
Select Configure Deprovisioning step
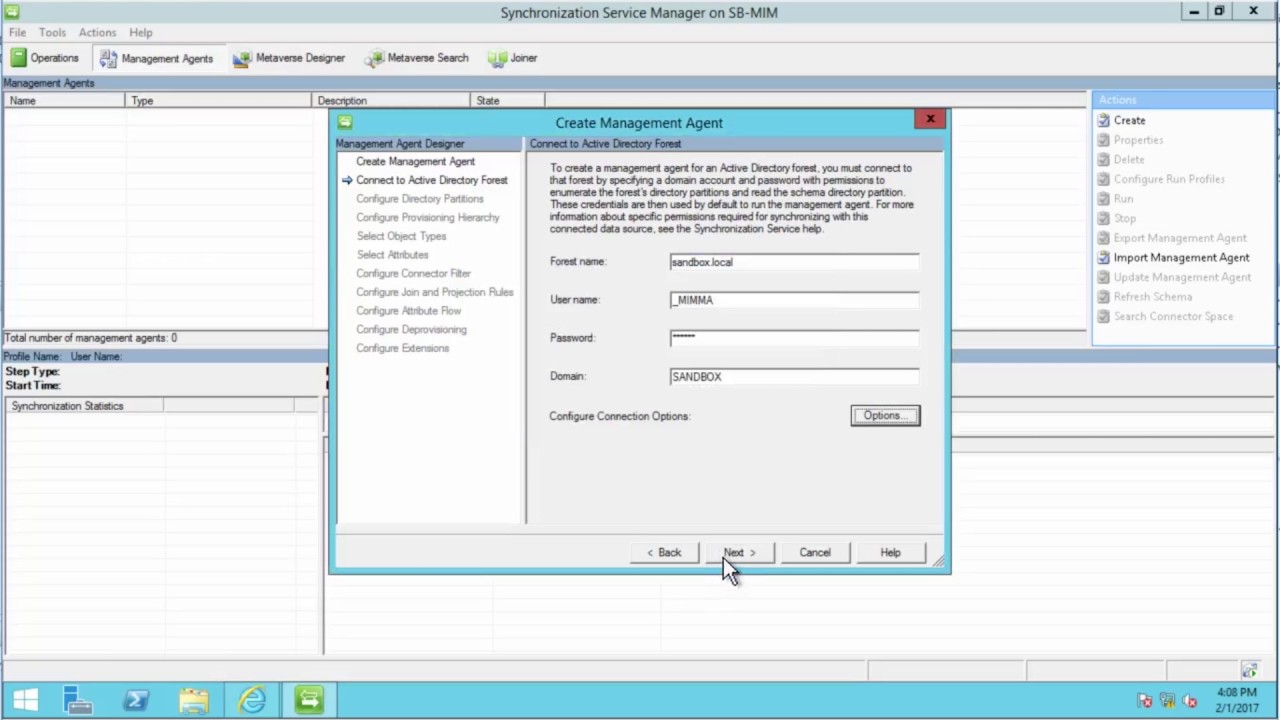pyautogui.click(x=411, y=329)
